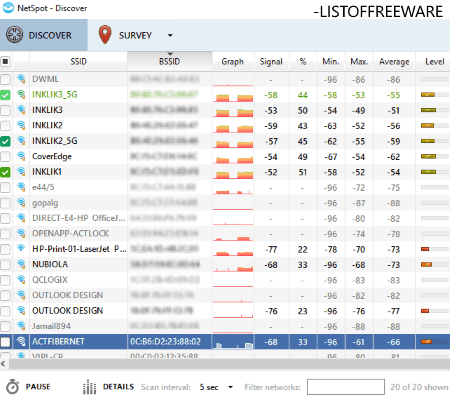The height and width of the screenshot is (400, 450).
Task: Uncheck the INKLIK1 network checkbox
Action: click(5, 172)
